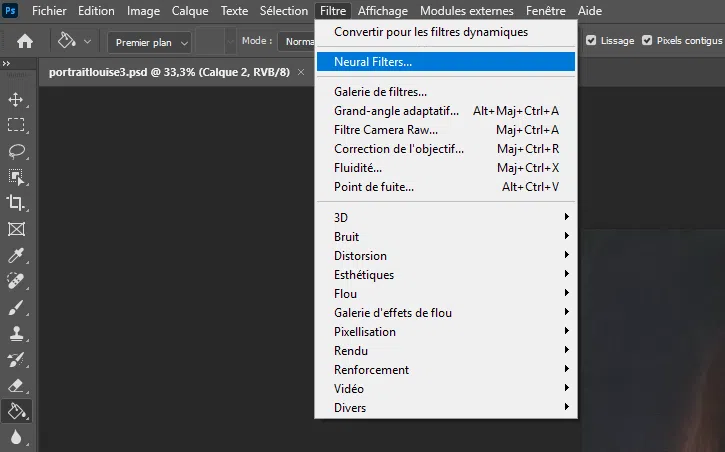
Task: Select the Paint Bucket tool in toolbar
Action: point(17,411)
